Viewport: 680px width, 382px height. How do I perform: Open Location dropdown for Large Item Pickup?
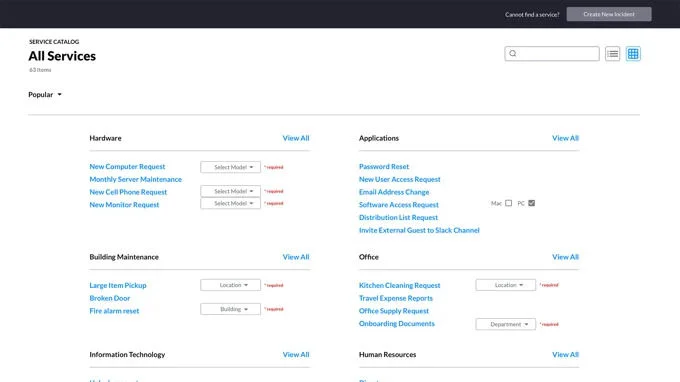click(x=230, y=285)
